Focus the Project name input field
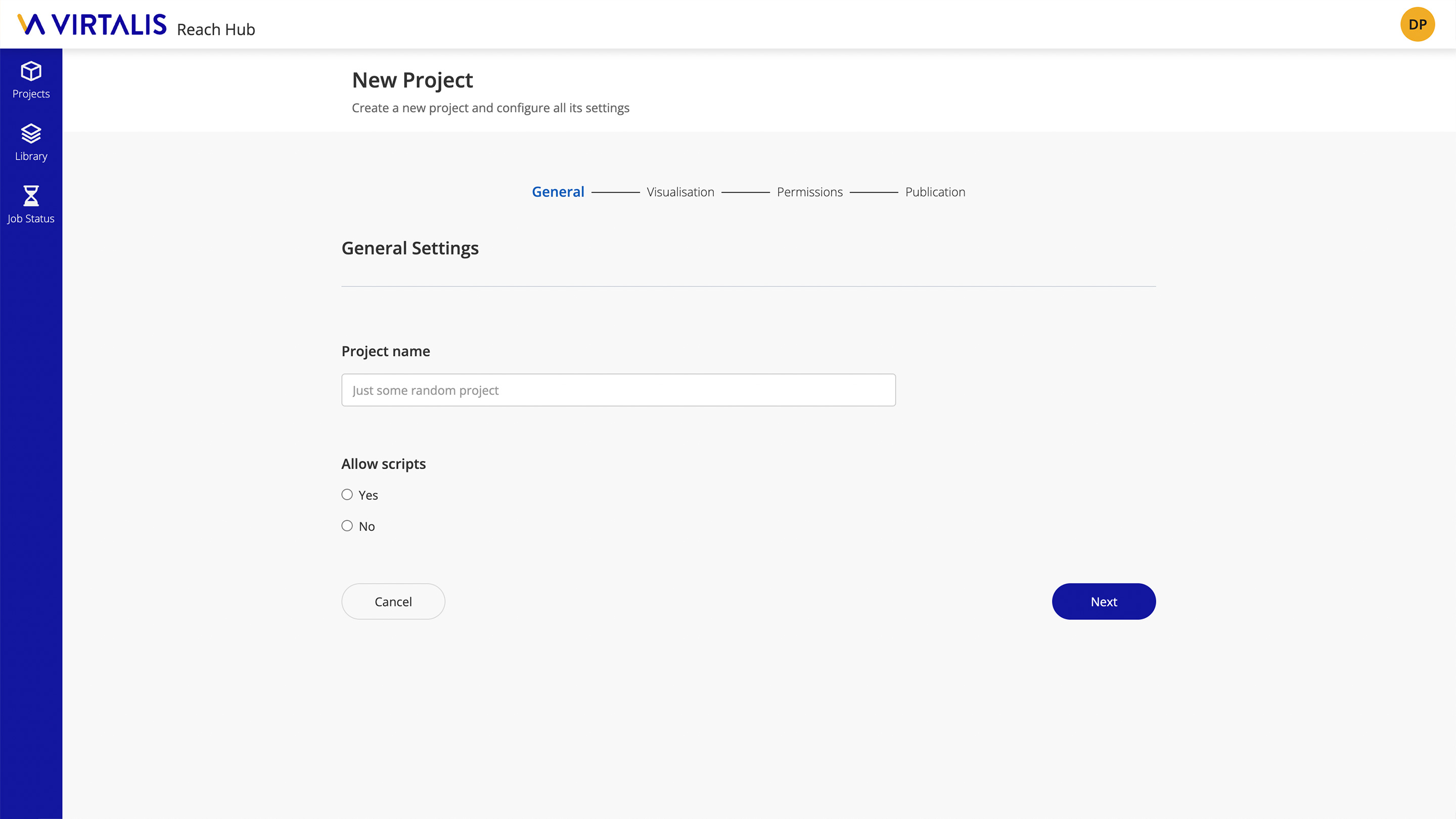This screenshot has height=819, width=1456. [x=618, y=390]
